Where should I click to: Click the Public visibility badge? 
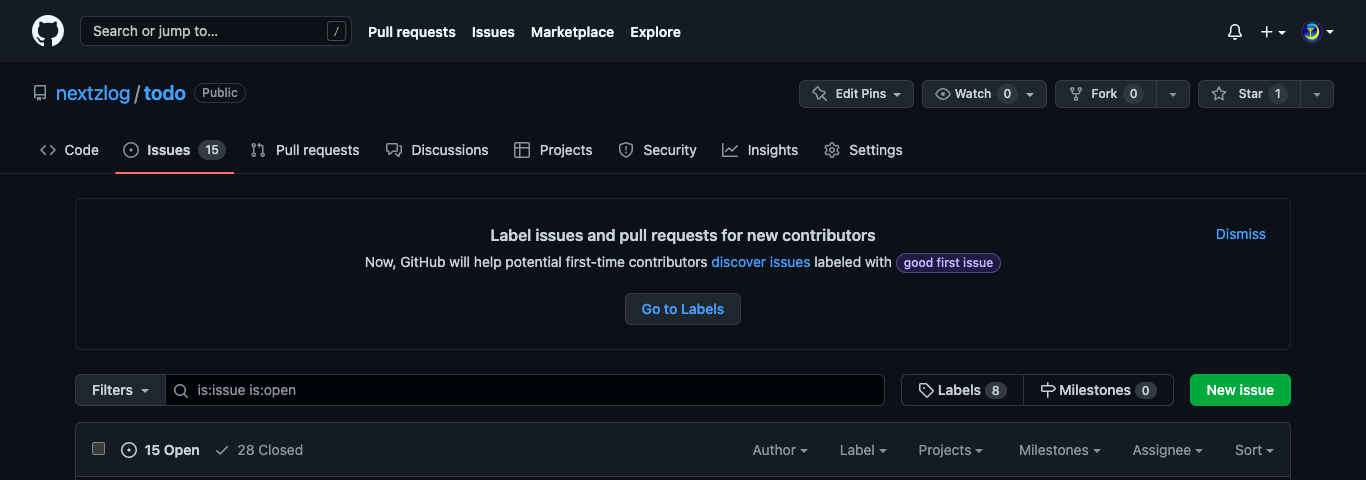(220, 93)
